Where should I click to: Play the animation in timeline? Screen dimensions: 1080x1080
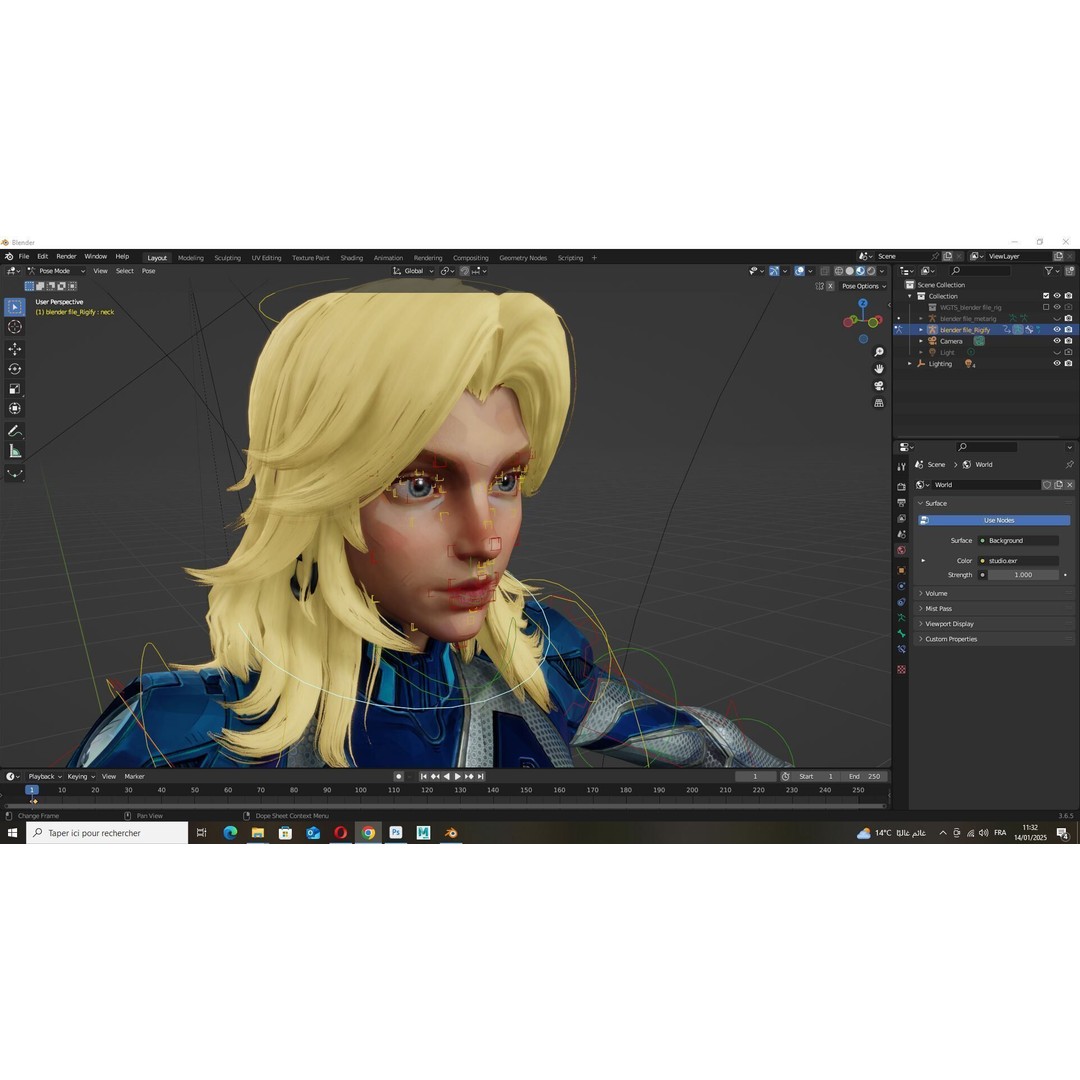click(x=458, y=776)
